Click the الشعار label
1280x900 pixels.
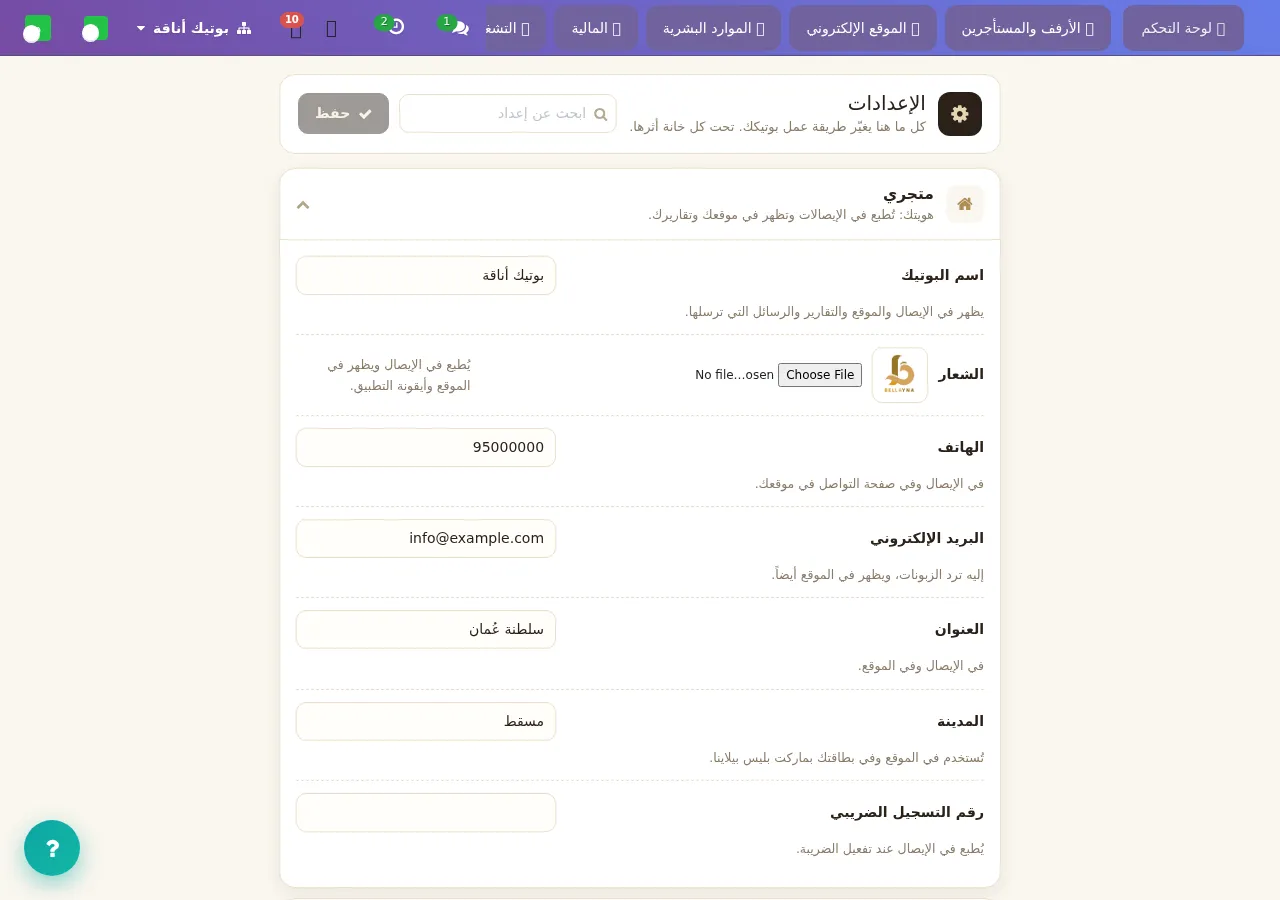[x=961, y=375]
